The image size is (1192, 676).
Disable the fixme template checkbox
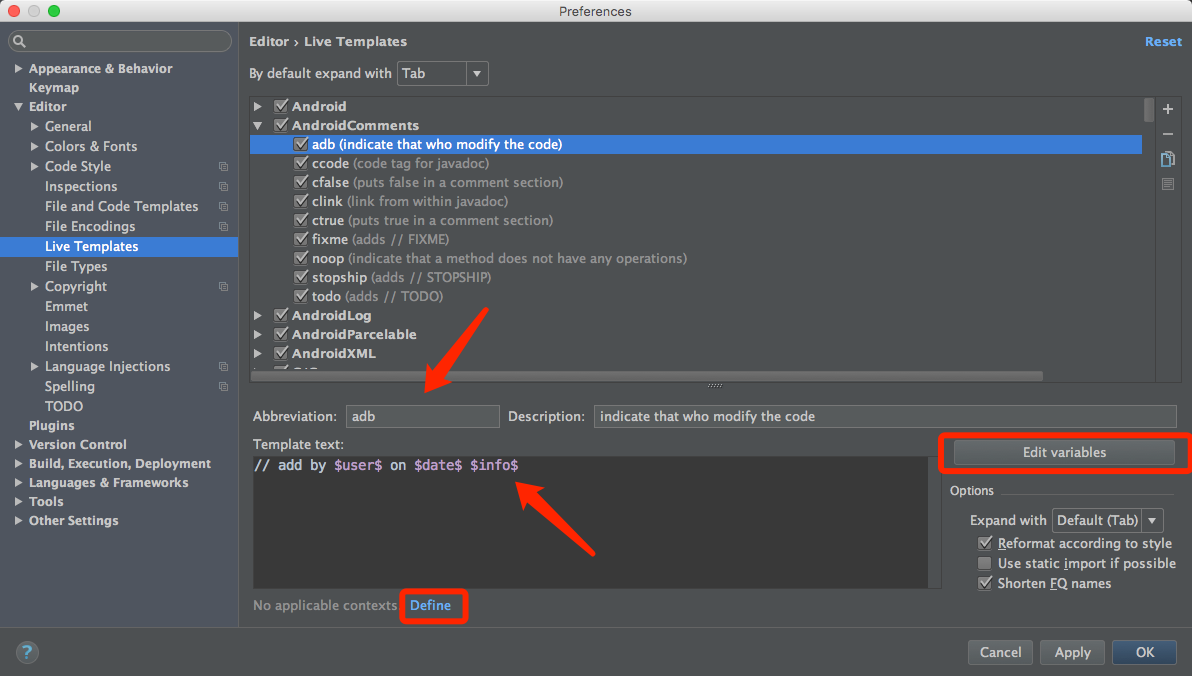coord(301,240)
